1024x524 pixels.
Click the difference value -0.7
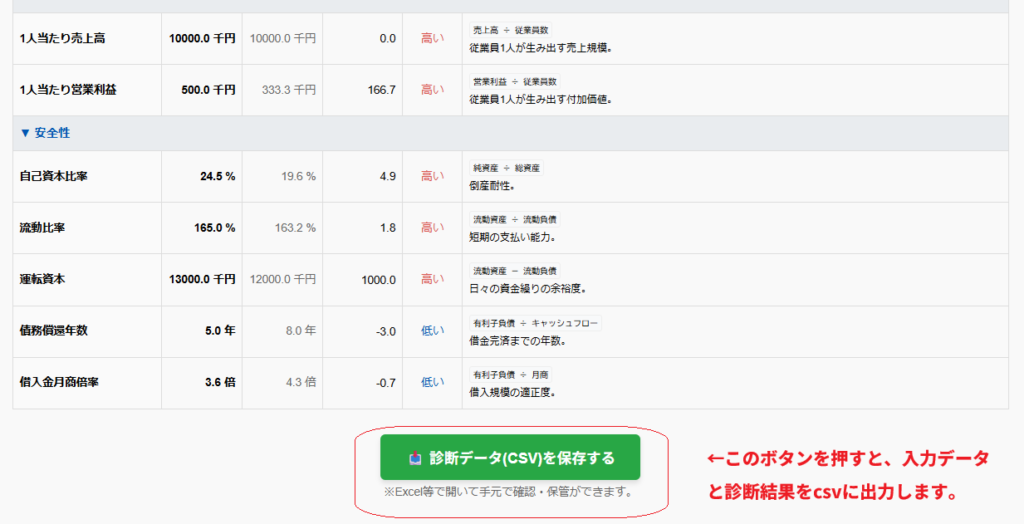pos(386,383)
